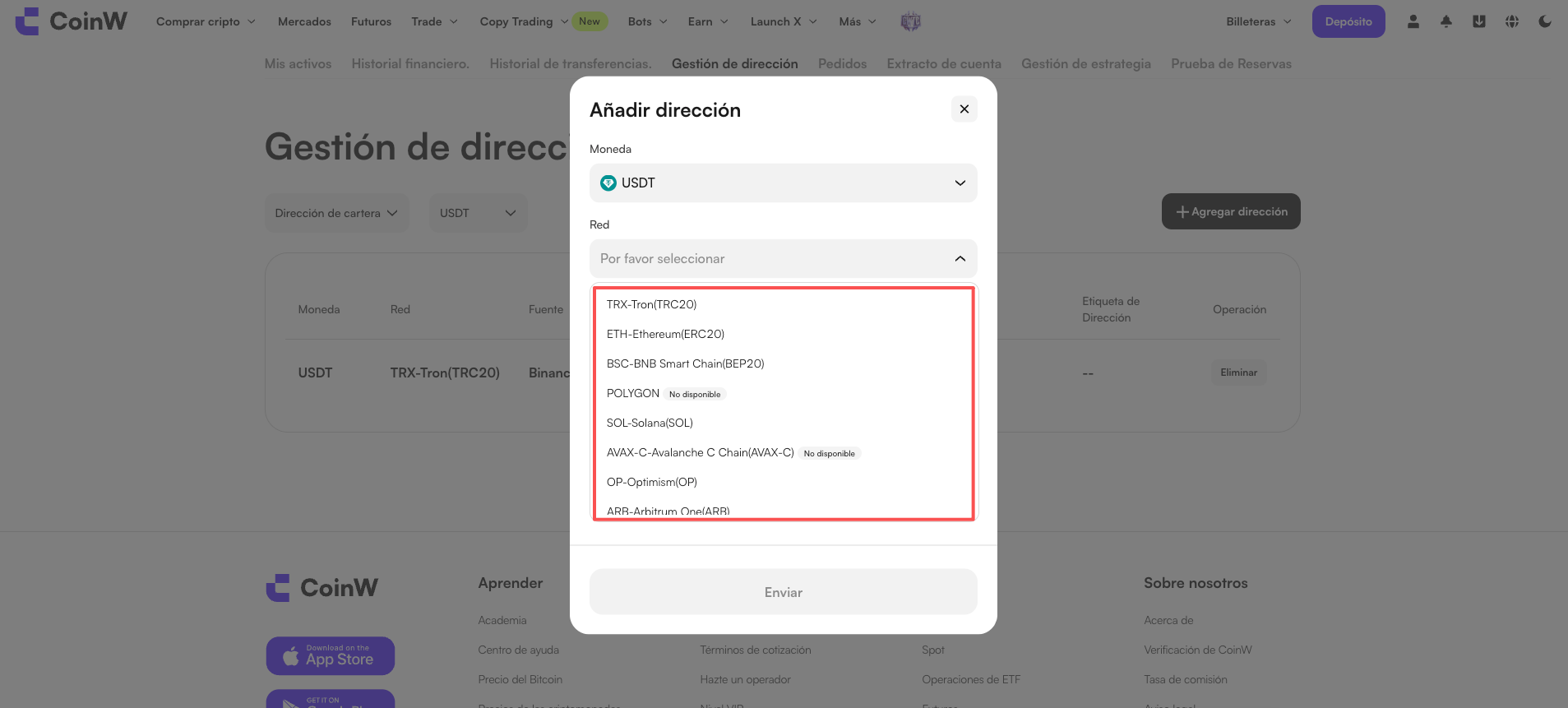Open Tasa de comisión link
This screenshot has height=708, width=1568.
coord(1186,679)
